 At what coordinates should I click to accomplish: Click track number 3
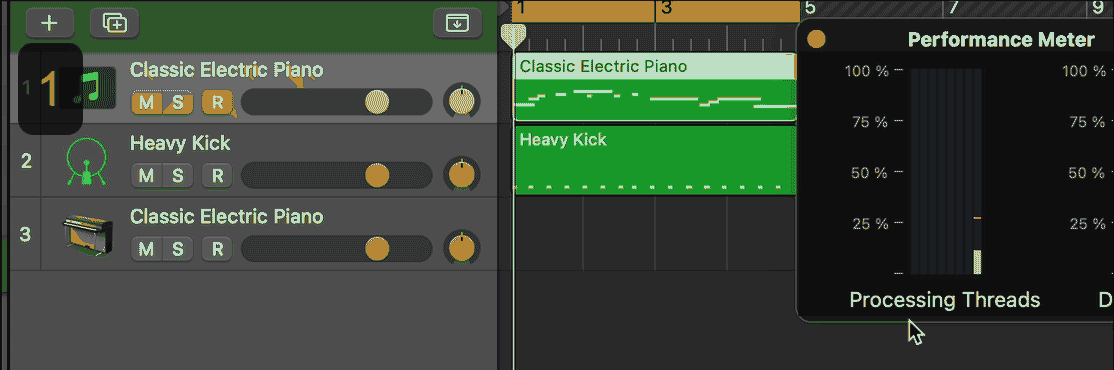tap(26, 234)
